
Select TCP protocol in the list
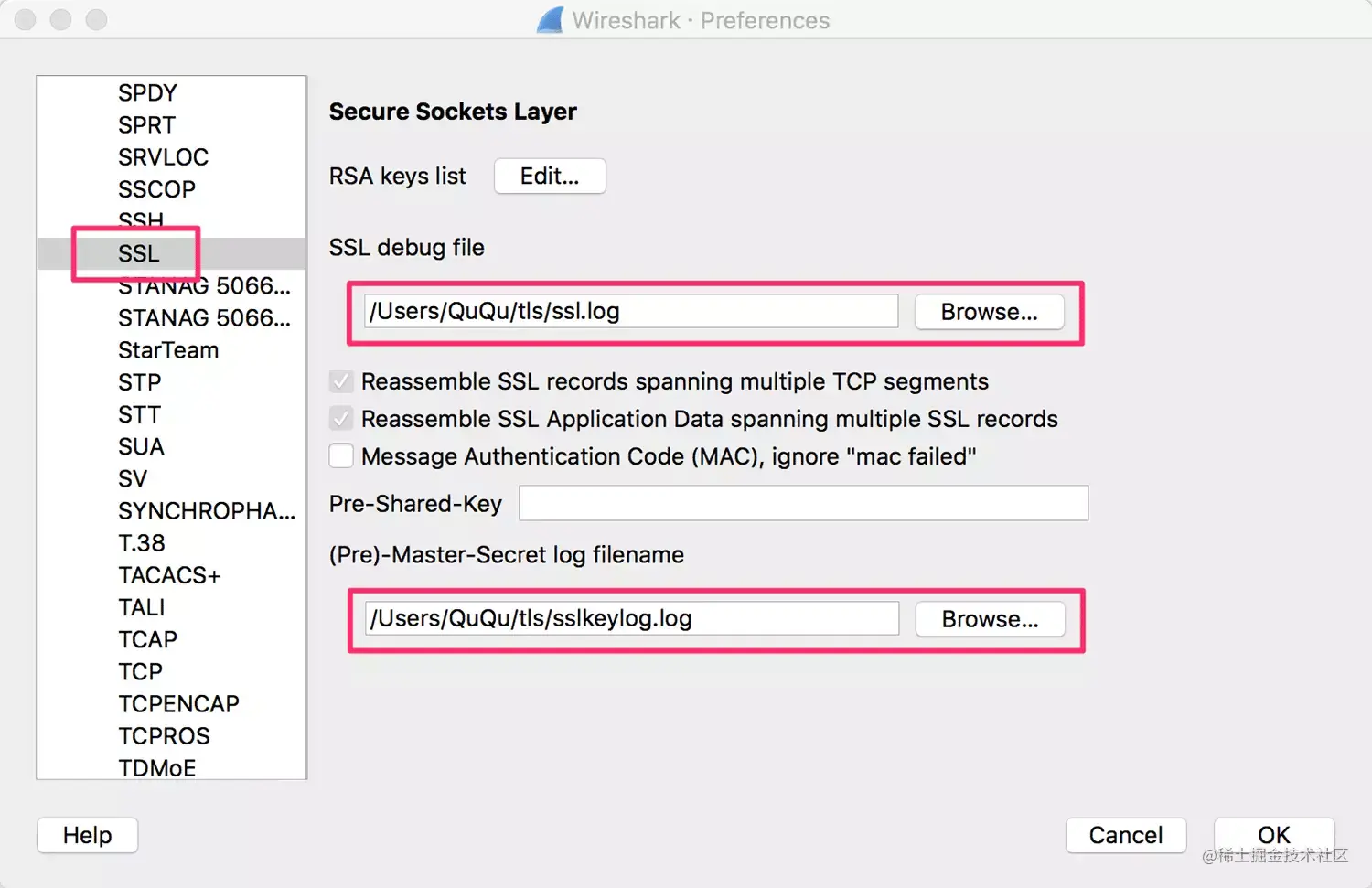click(140, 671)
